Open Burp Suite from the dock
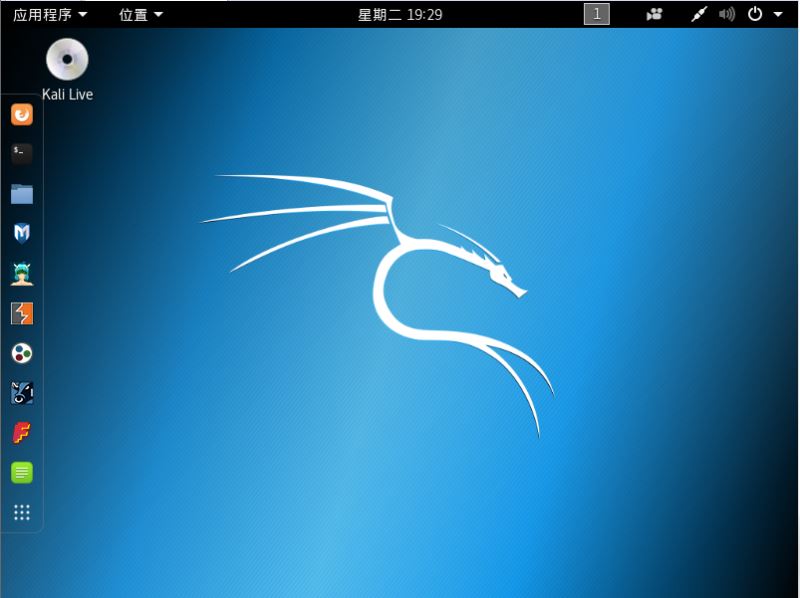 [22, 313]
